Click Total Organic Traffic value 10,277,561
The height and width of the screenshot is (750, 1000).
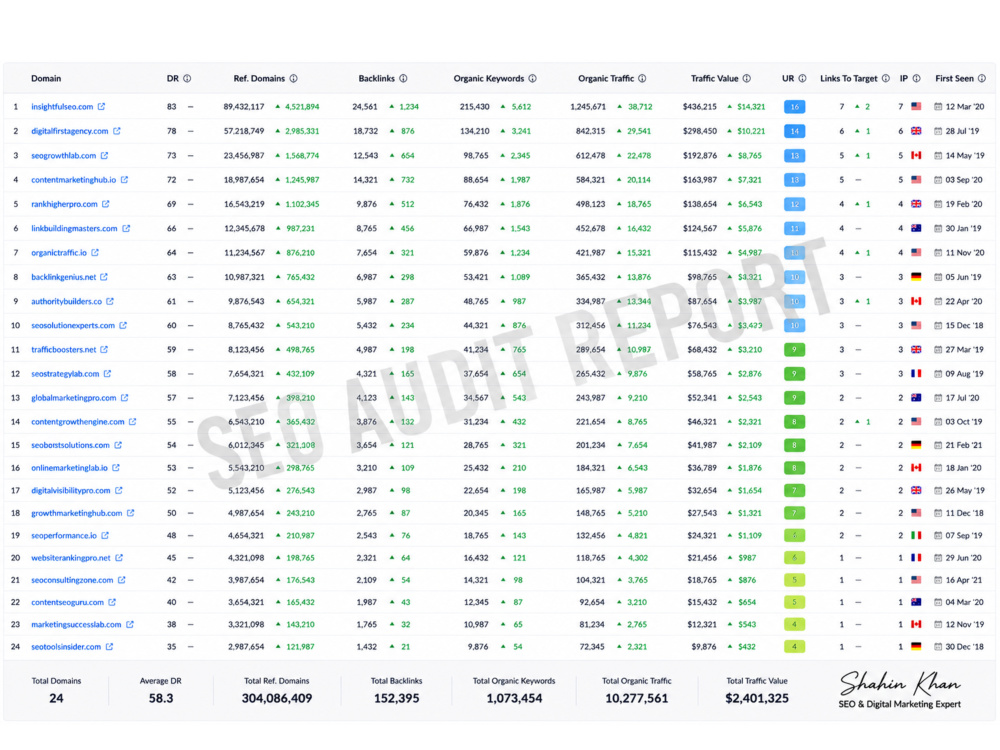[x=636, y=698]
